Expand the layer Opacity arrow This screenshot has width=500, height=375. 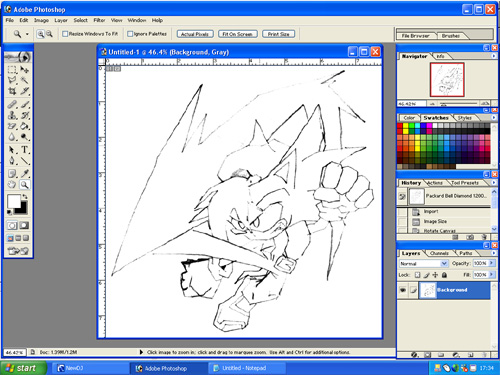click(x=491, y=263)
